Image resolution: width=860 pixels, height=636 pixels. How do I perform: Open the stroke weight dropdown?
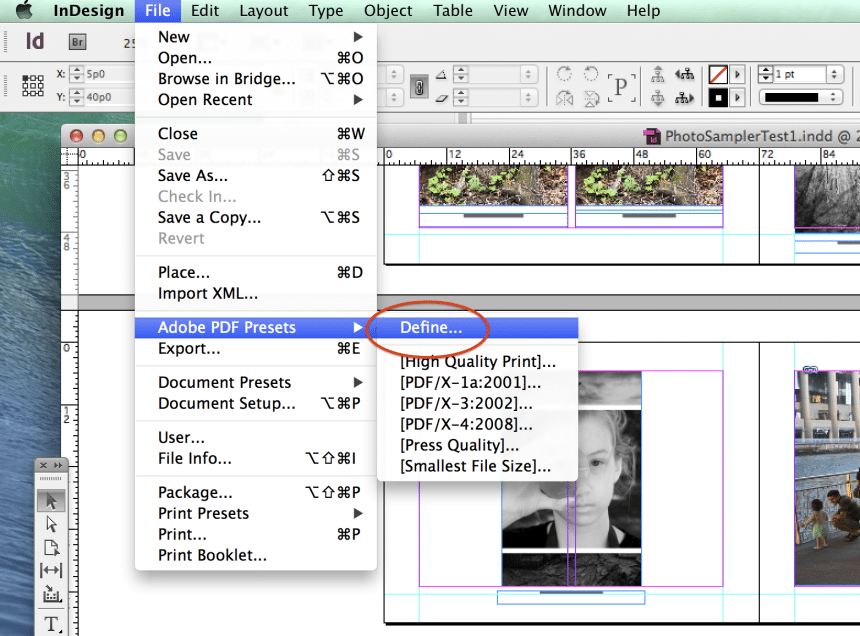[834, 74]
